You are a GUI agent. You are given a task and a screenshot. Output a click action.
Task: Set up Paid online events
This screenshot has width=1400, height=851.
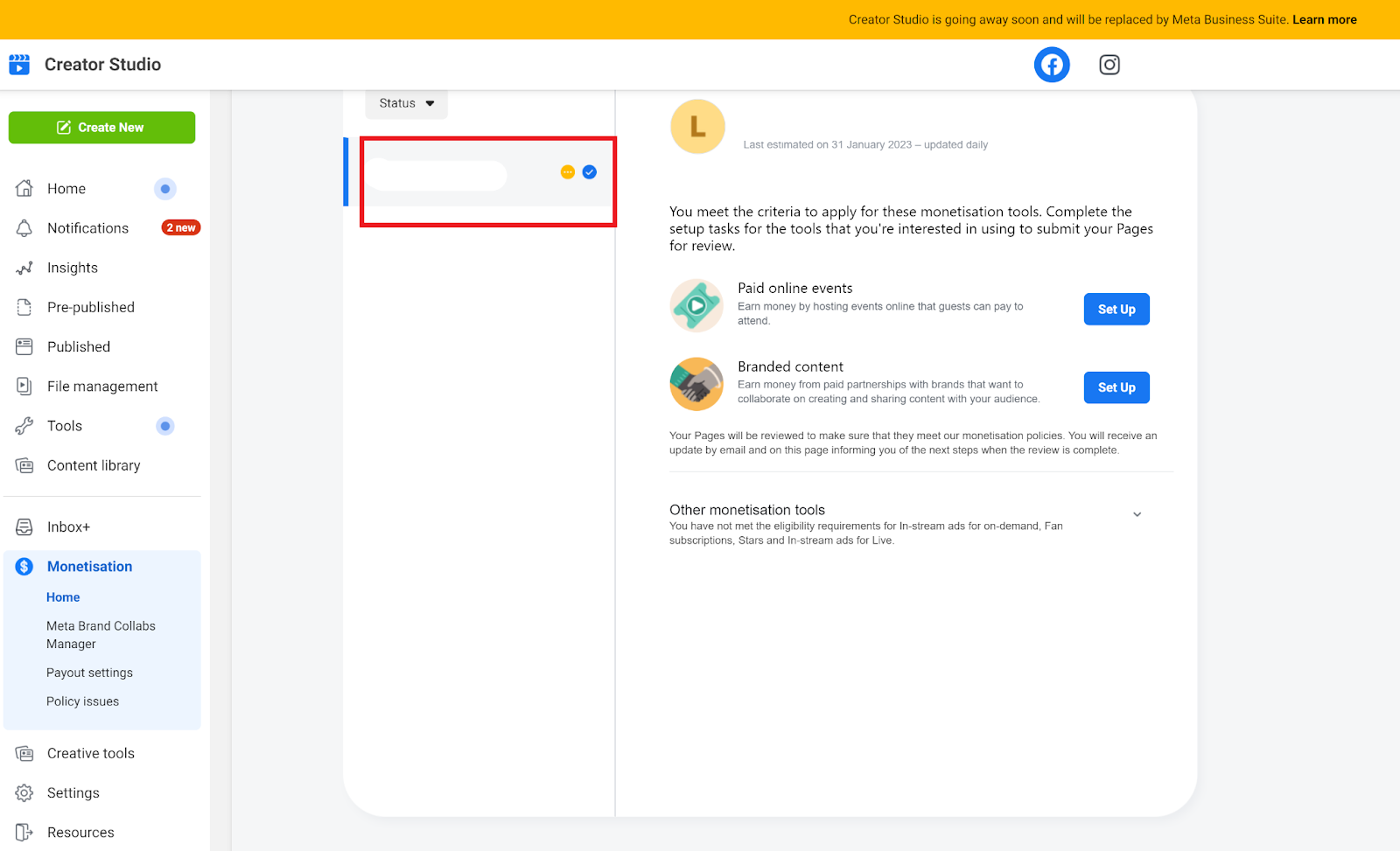click(x=1116, y=309)
